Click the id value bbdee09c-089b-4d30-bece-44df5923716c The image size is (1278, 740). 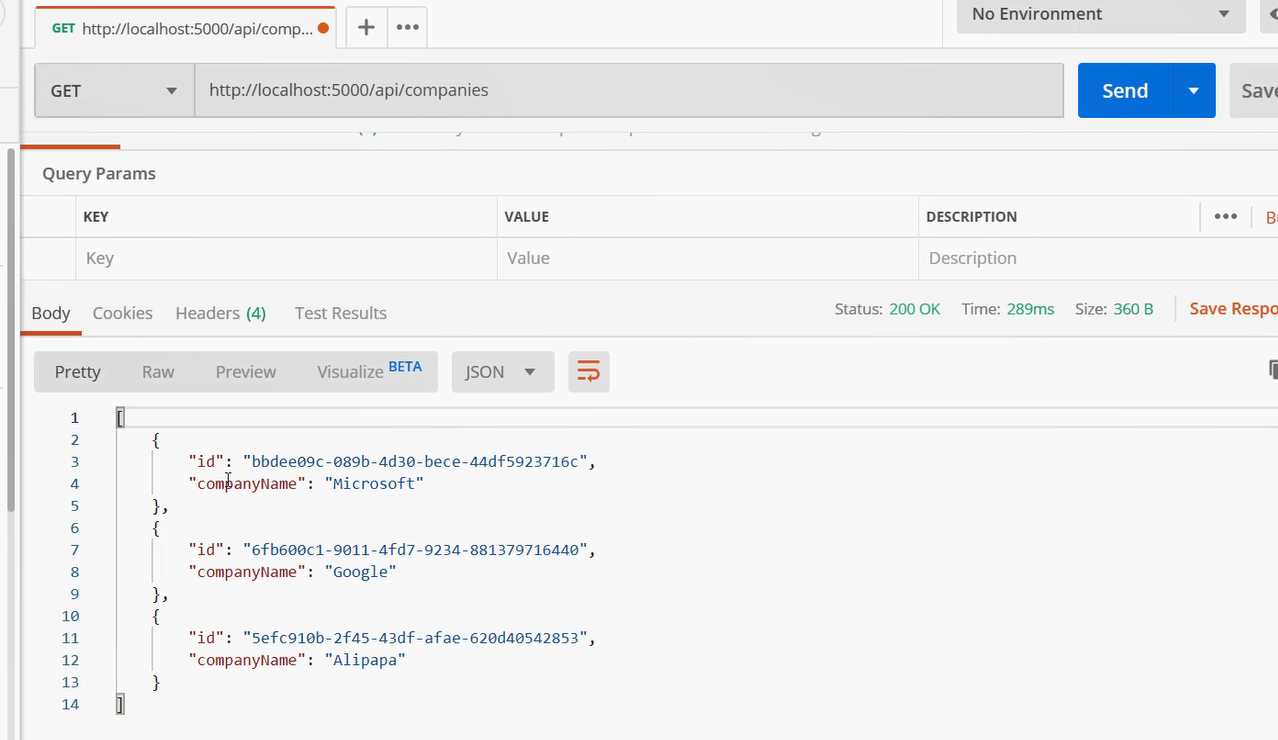(x=414, y=462)
